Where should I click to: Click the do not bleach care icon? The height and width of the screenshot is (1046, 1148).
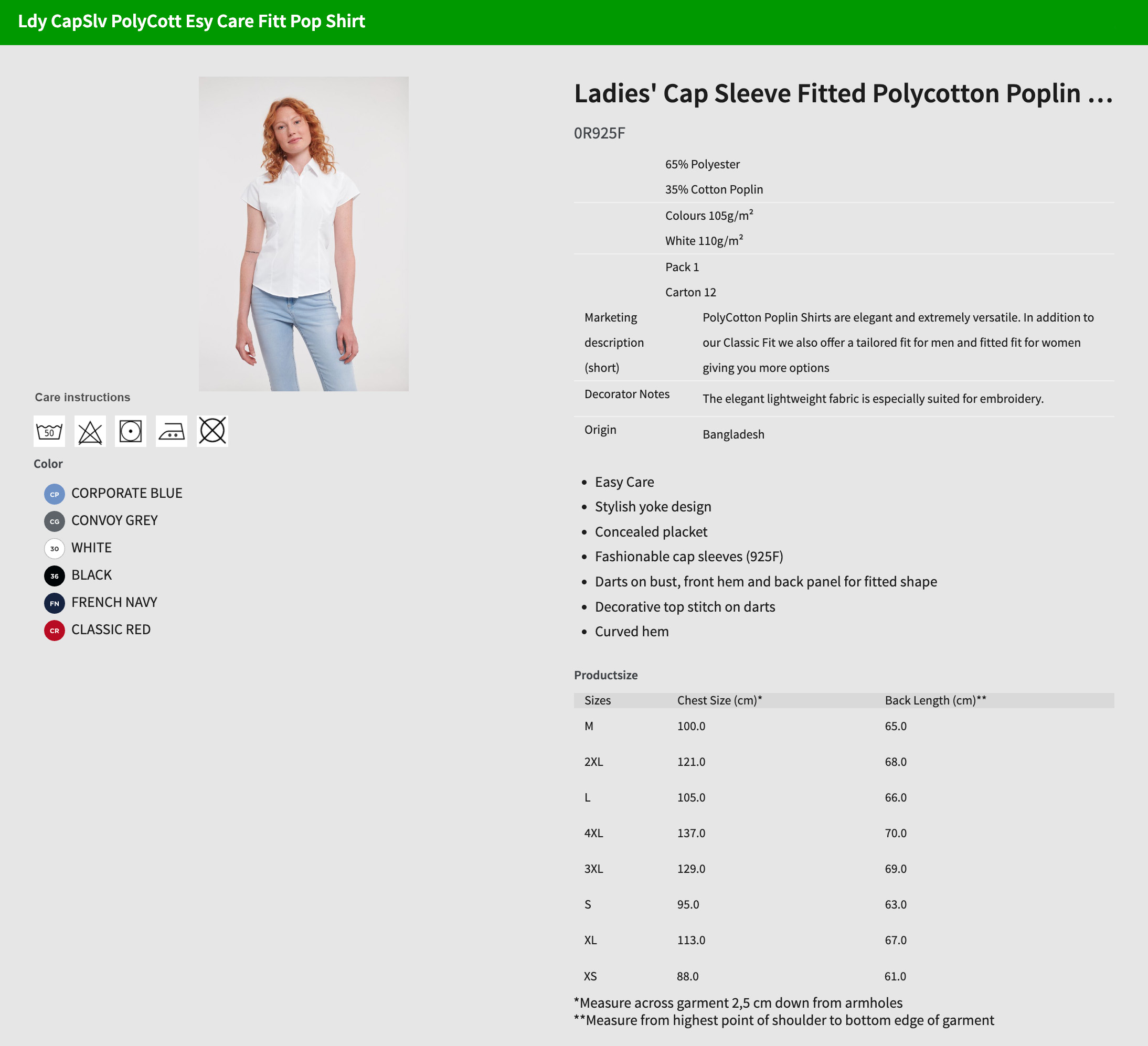click(x=90, y=431)
